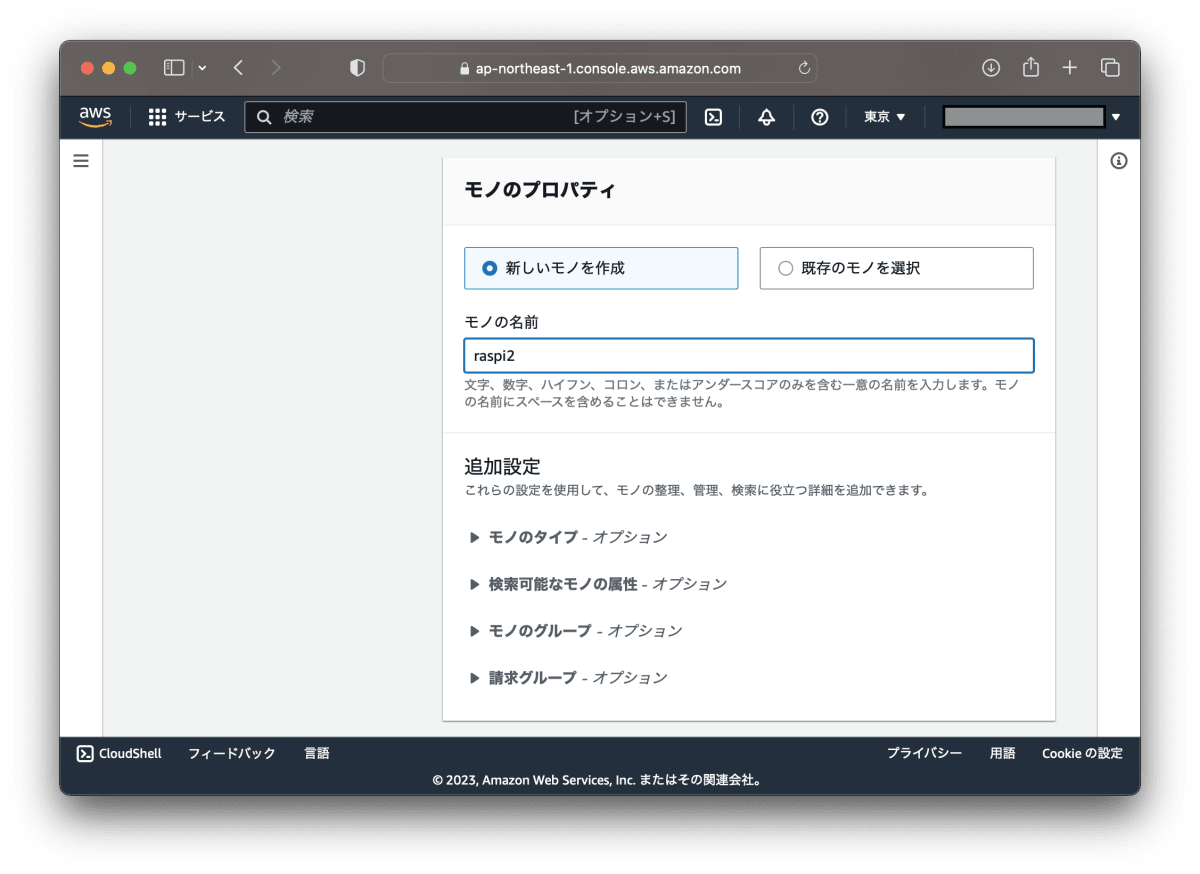Open Cookie の設定 preferences
1200x874 pixels.
pyautogui.click(x=1082, y=753)
